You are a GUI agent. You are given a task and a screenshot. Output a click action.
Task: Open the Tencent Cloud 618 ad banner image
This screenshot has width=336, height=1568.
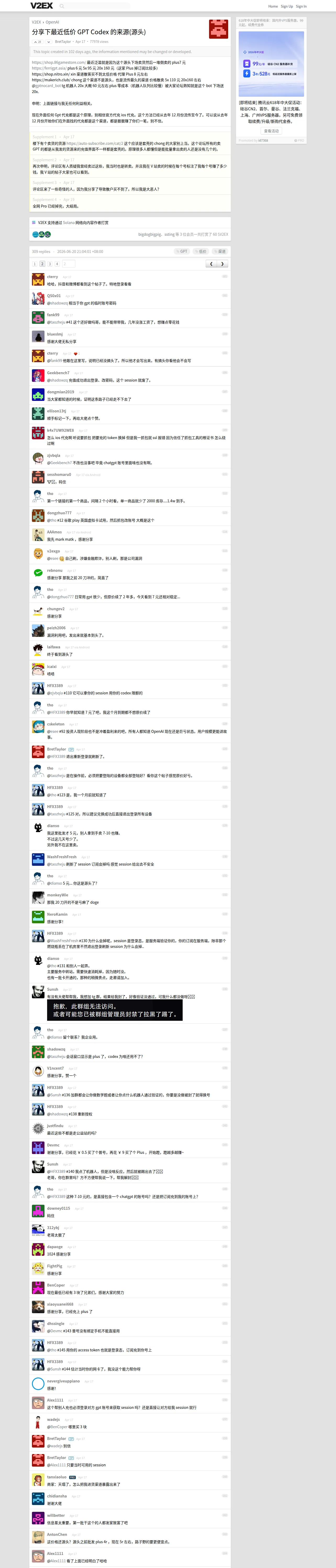pos(271,64)
